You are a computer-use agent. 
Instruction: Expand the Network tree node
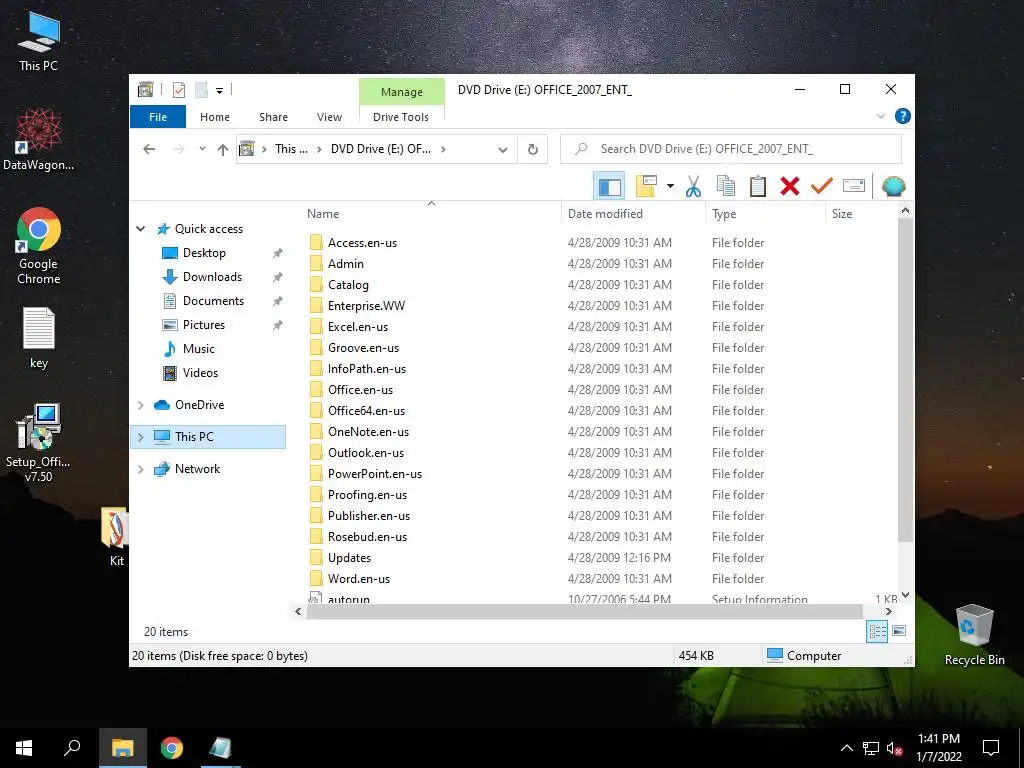tap(140, 469)
